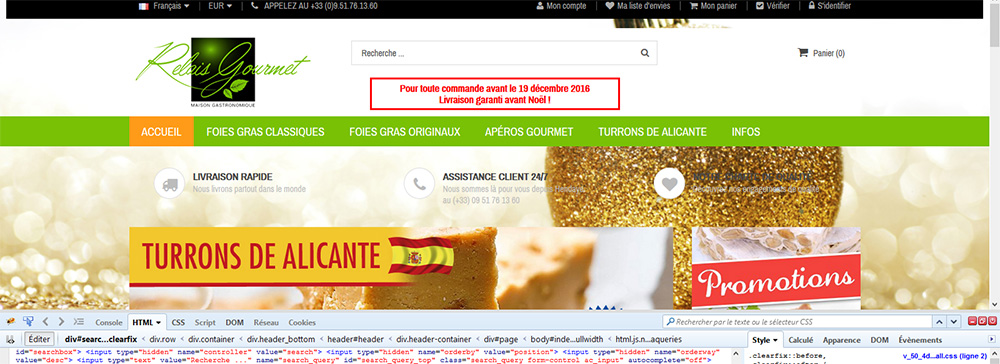Image resolution: width=1000 pixels, height=364 pixels.
Task: Click Relais Gourmet logo
Action: coord(223,72)
